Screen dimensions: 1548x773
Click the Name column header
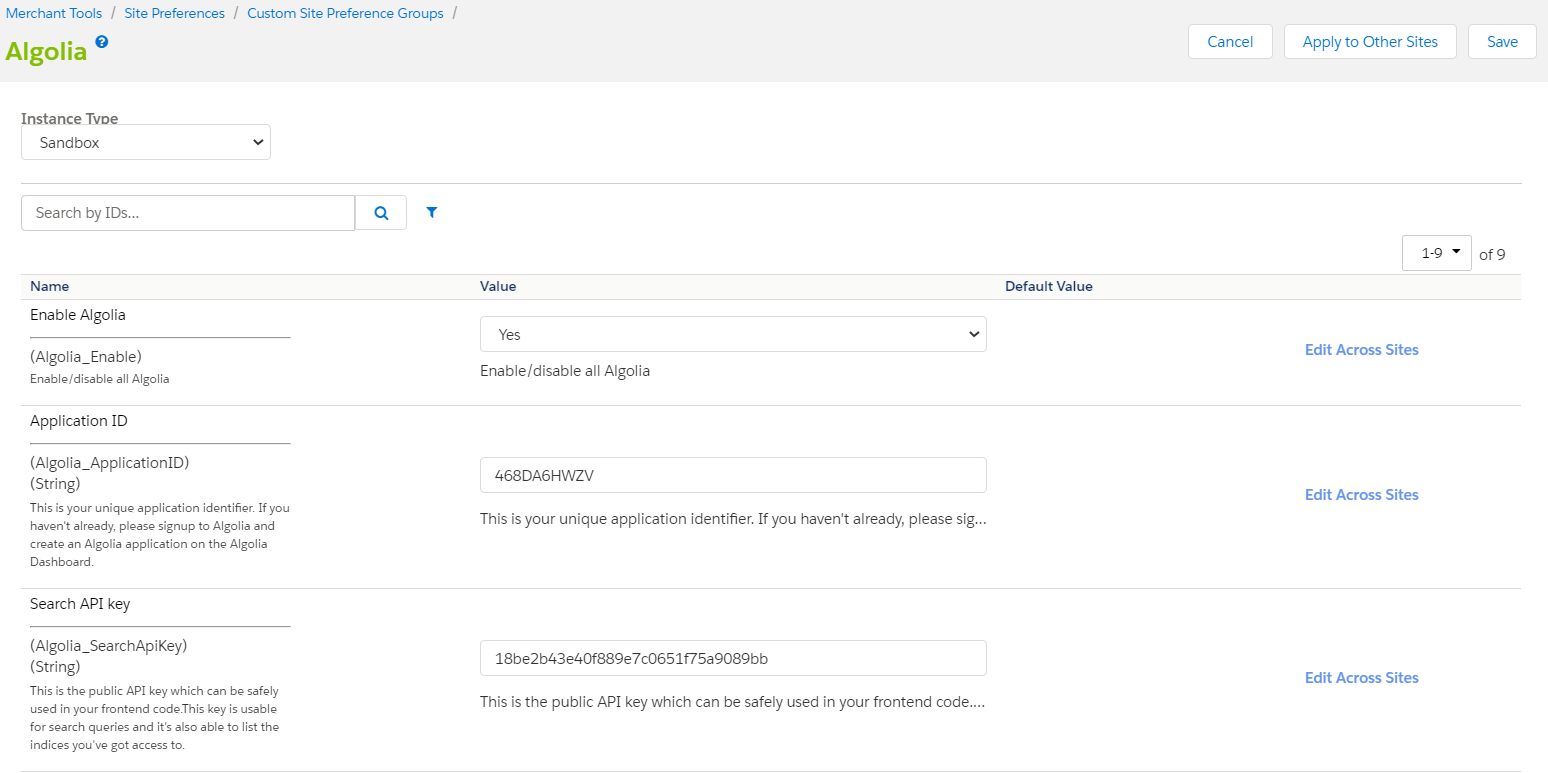[x=50, y=286]
